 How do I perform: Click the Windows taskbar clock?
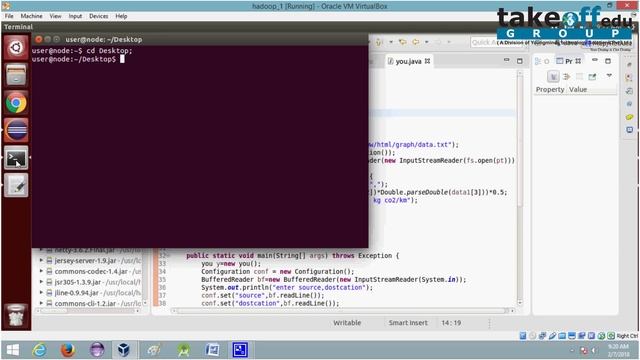click(x=618, y=350)
